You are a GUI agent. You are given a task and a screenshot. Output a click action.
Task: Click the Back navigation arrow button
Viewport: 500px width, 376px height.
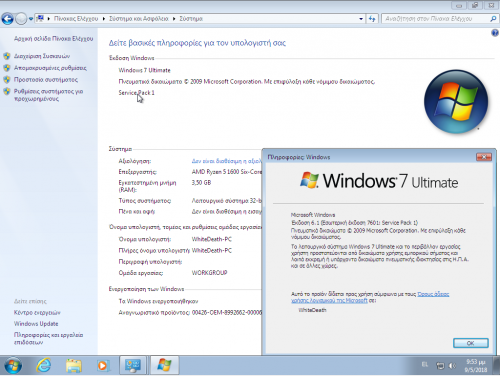point(7,19)
